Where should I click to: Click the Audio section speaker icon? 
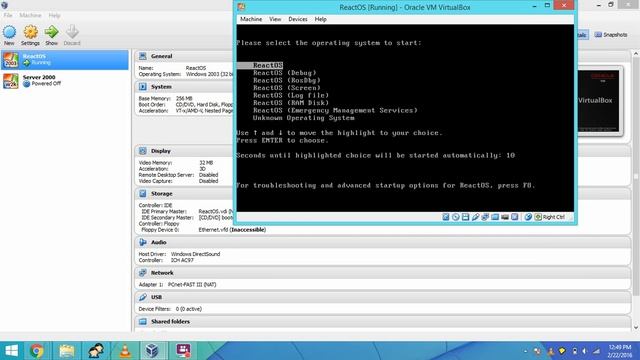click(142, 242)
